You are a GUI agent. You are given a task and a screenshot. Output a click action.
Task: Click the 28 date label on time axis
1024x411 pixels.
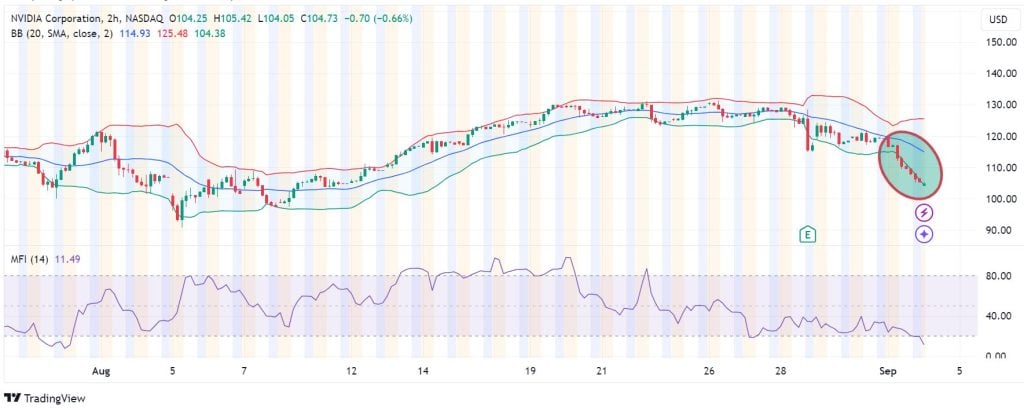(x=781, y=372)
